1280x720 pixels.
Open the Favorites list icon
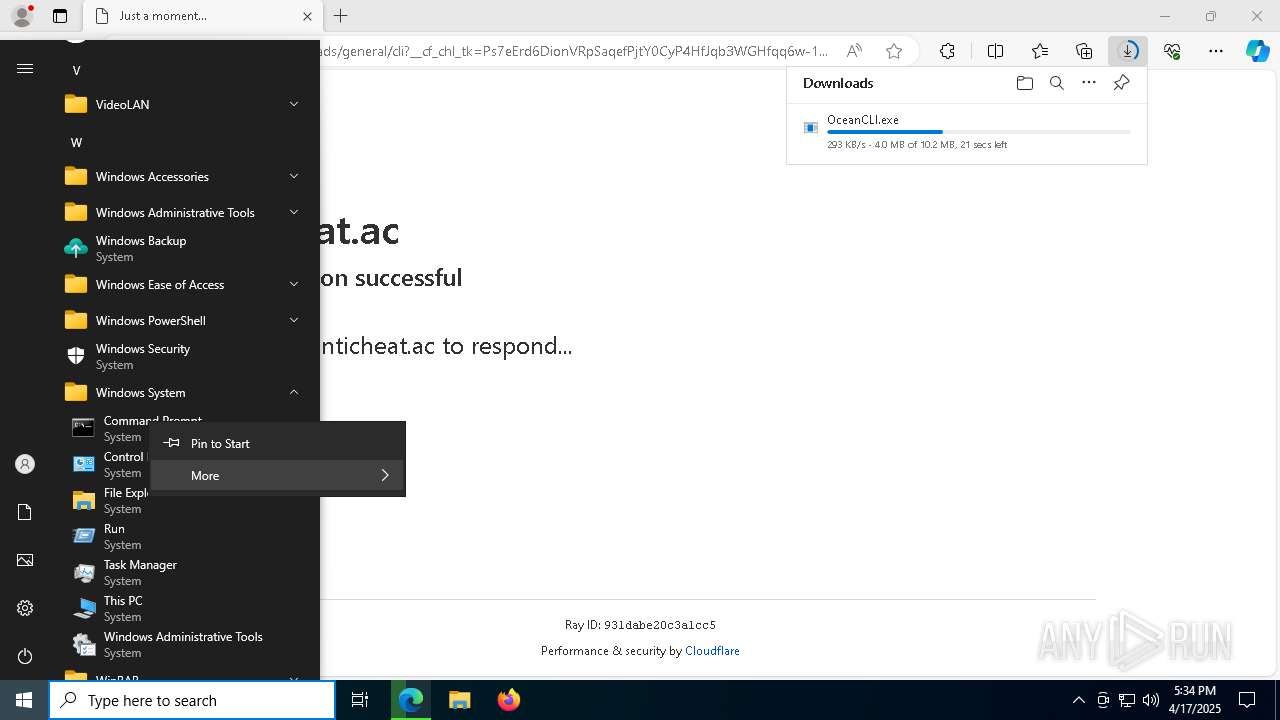click(1040, 51)
